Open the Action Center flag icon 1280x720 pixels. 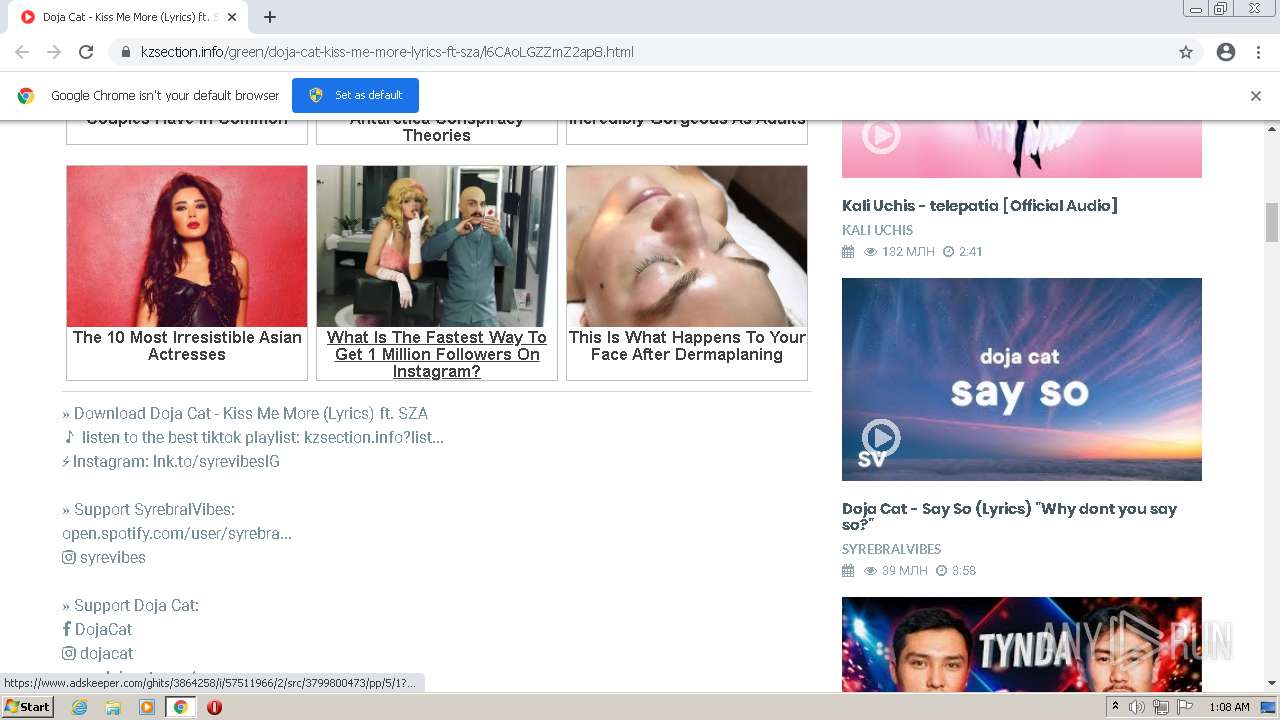pos(1185,707)
